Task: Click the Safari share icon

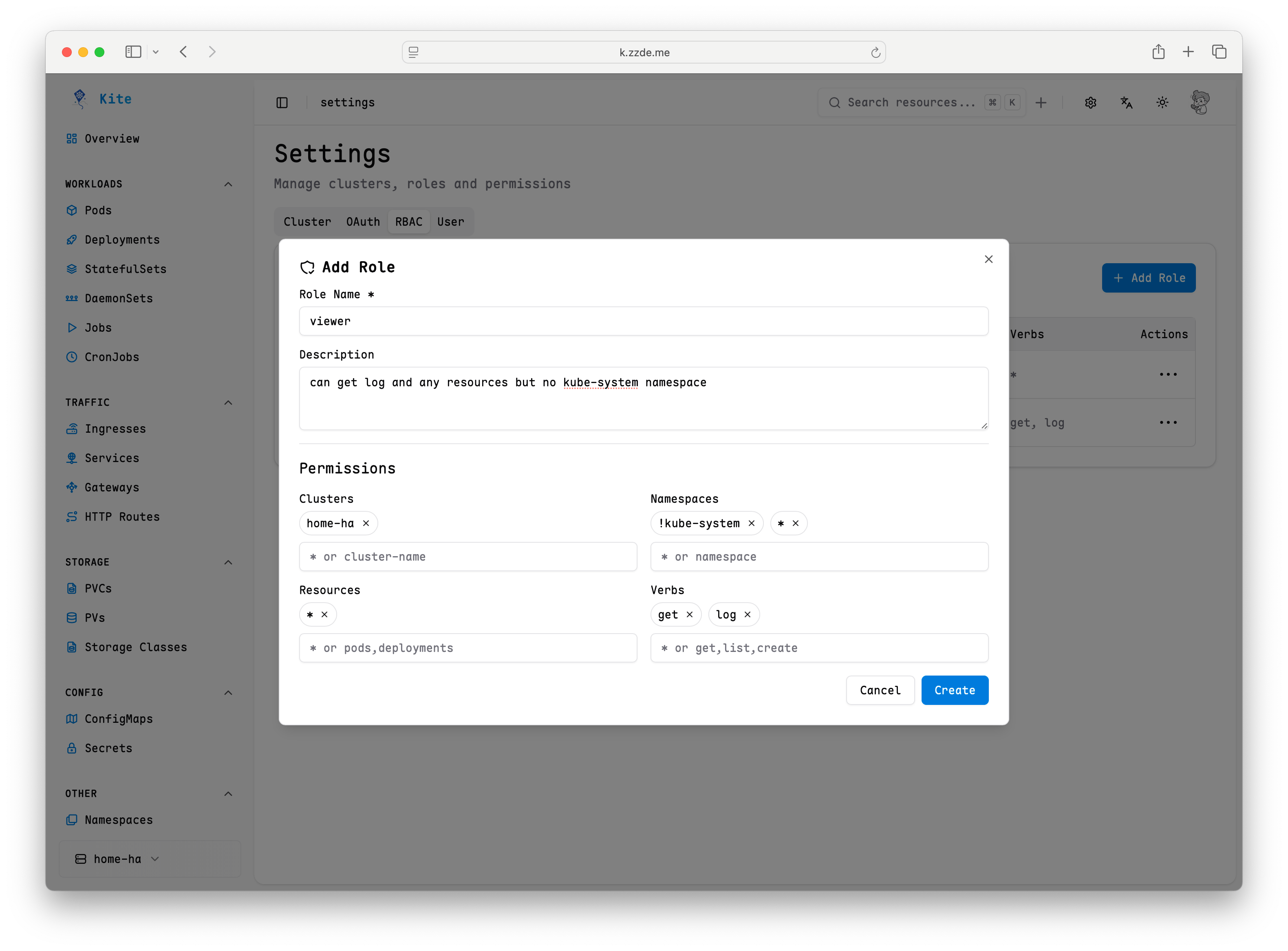Action: coord(1159,51)
